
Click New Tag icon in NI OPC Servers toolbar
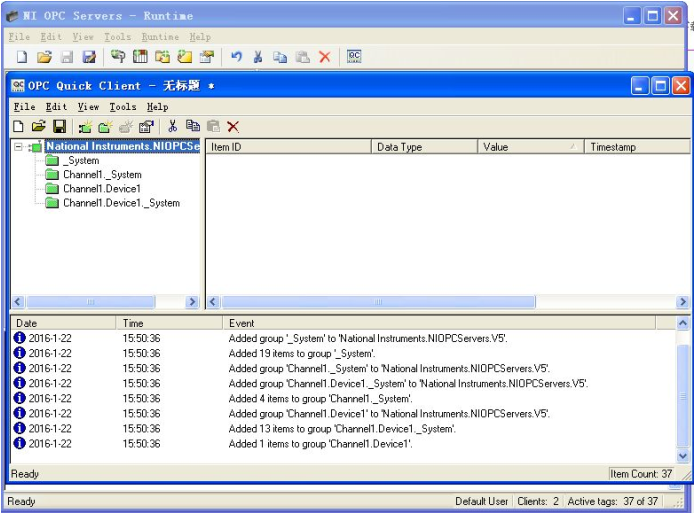coord(185,56)
